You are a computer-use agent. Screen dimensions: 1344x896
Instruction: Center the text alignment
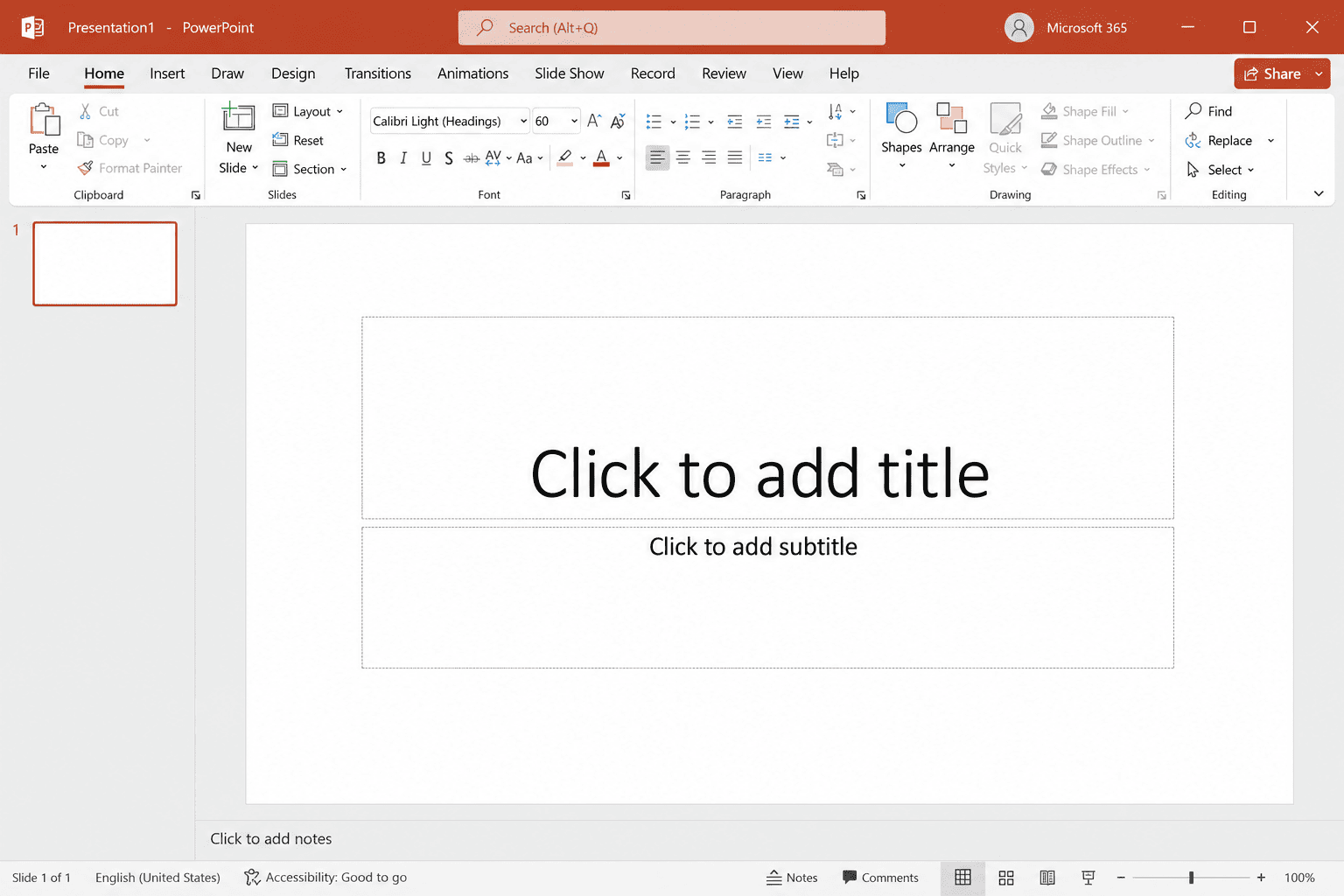683,157
